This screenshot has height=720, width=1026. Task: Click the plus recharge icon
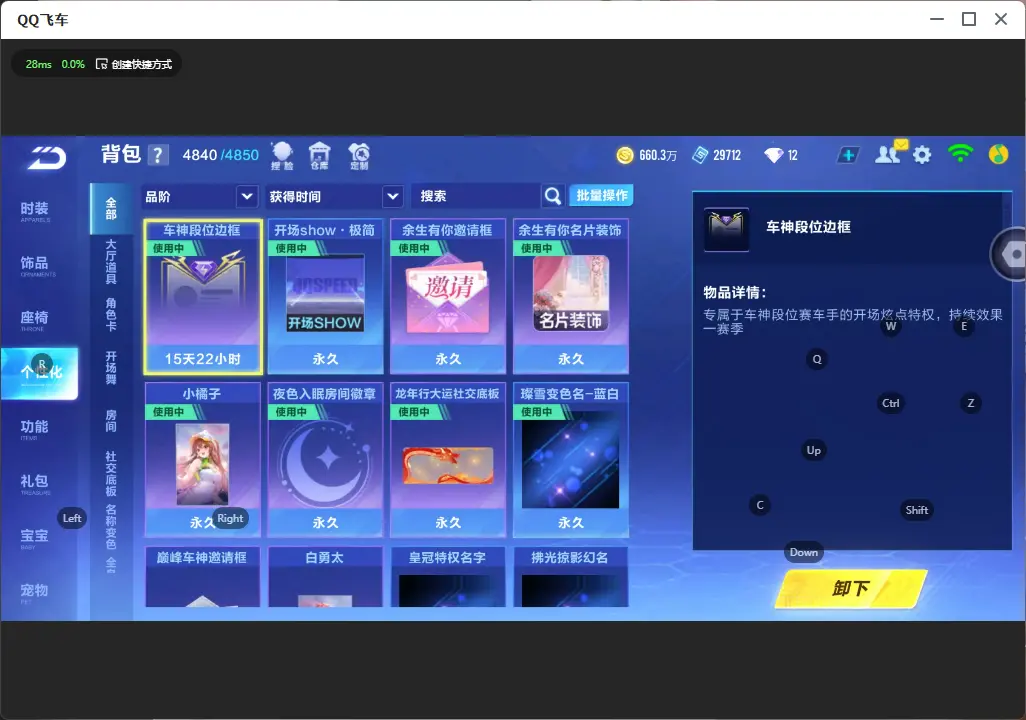point(848,155)
